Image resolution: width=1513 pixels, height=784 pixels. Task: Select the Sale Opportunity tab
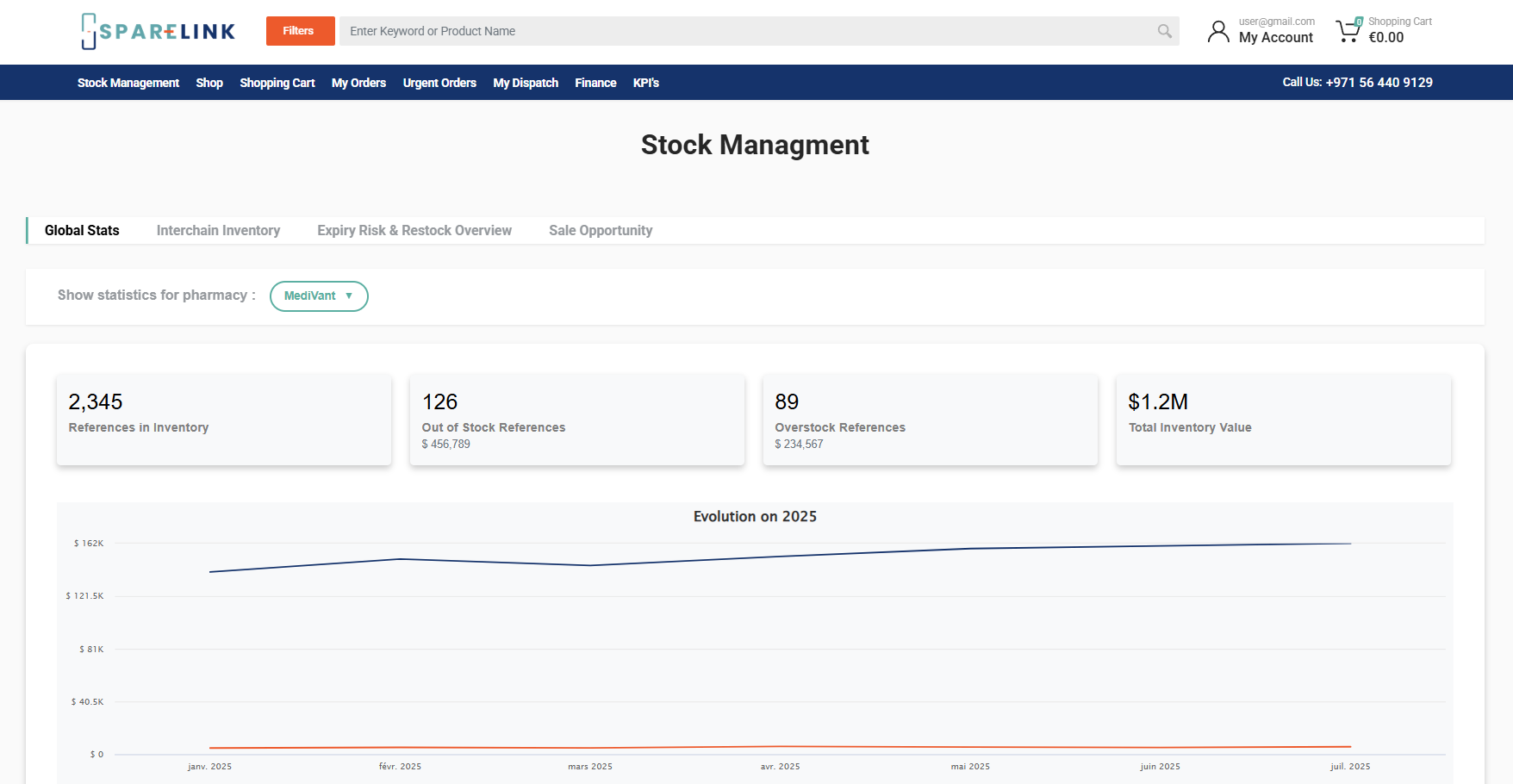601,230
